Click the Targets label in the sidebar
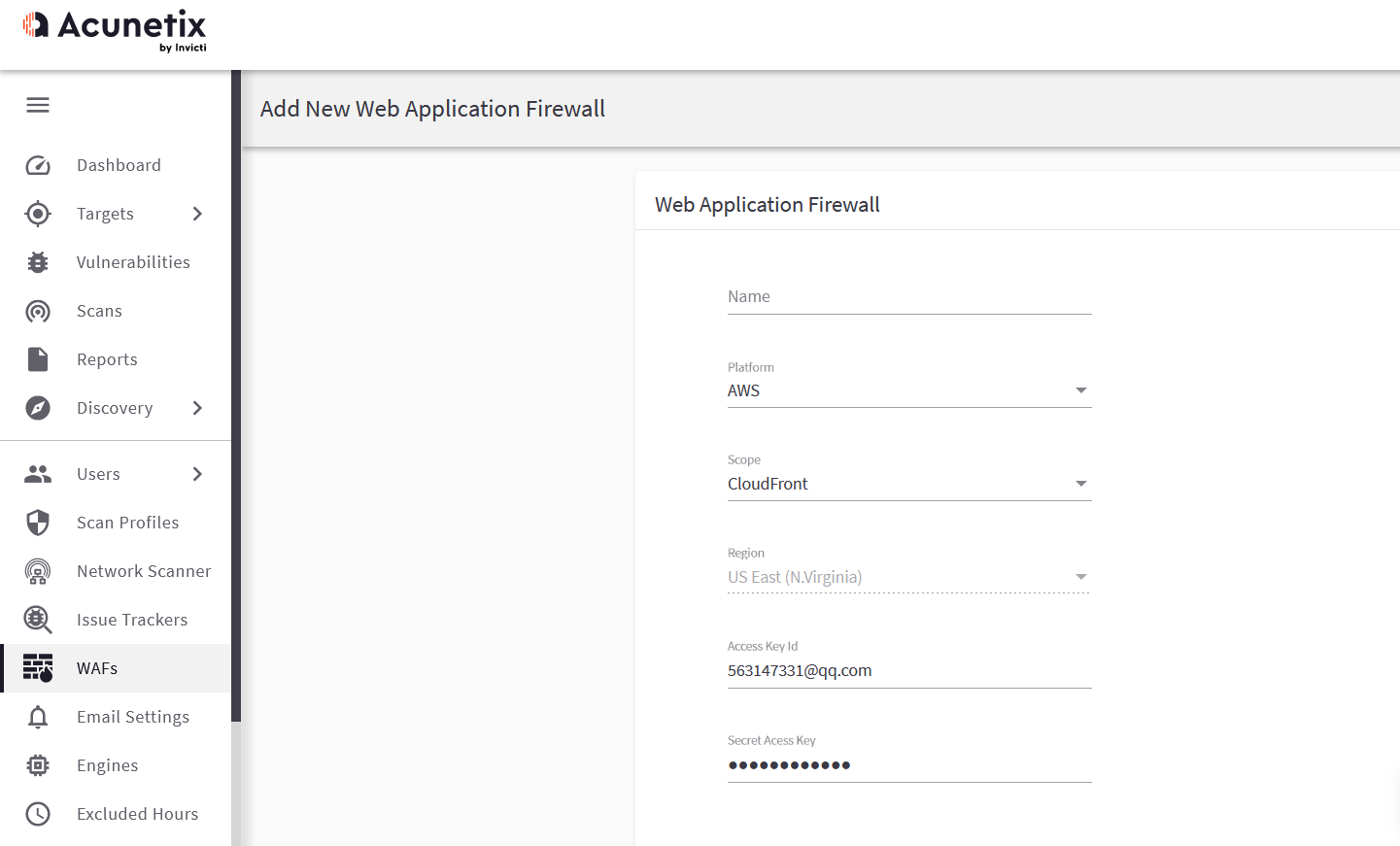The image size is (1400, 846). click(105, 214)
